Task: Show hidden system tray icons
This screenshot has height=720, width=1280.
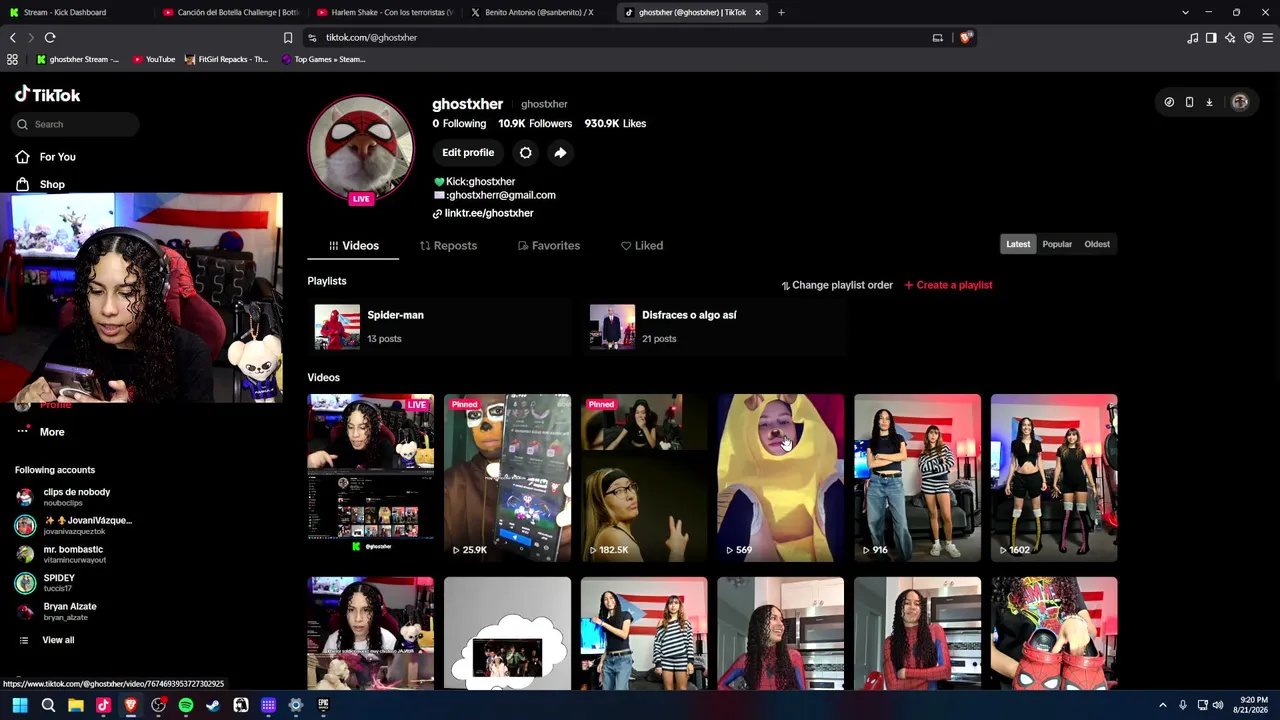Action: coord(1162,705)
